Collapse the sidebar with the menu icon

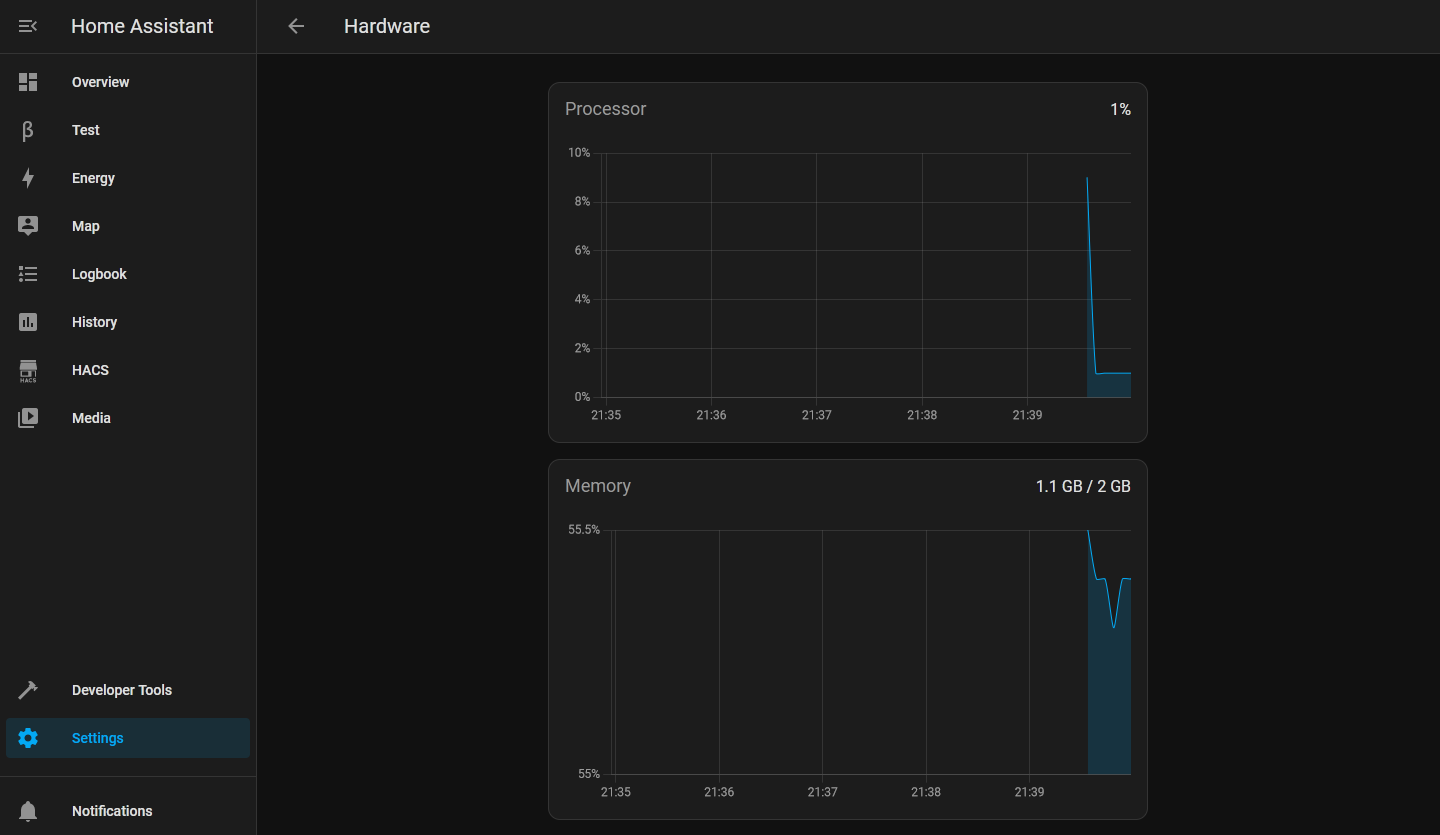(28, 26)
